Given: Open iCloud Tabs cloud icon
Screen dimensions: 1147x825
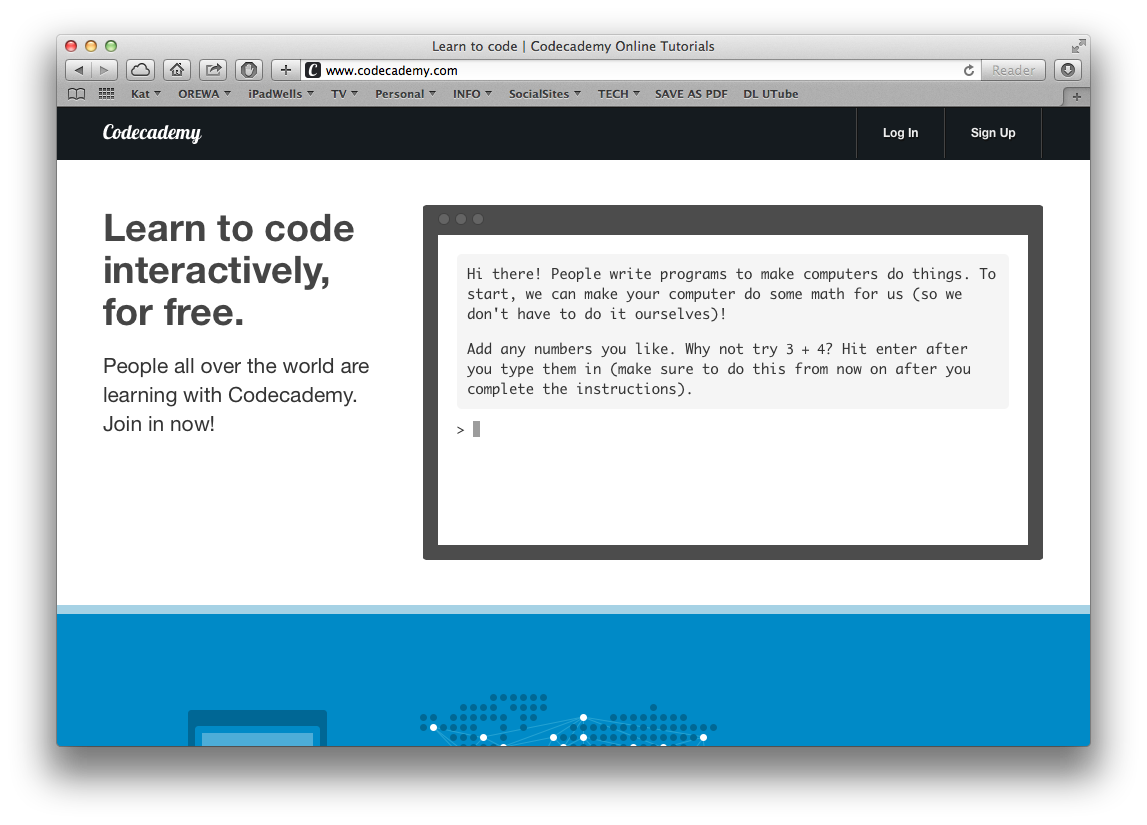Looking at the screenshot, I should 140,70.
